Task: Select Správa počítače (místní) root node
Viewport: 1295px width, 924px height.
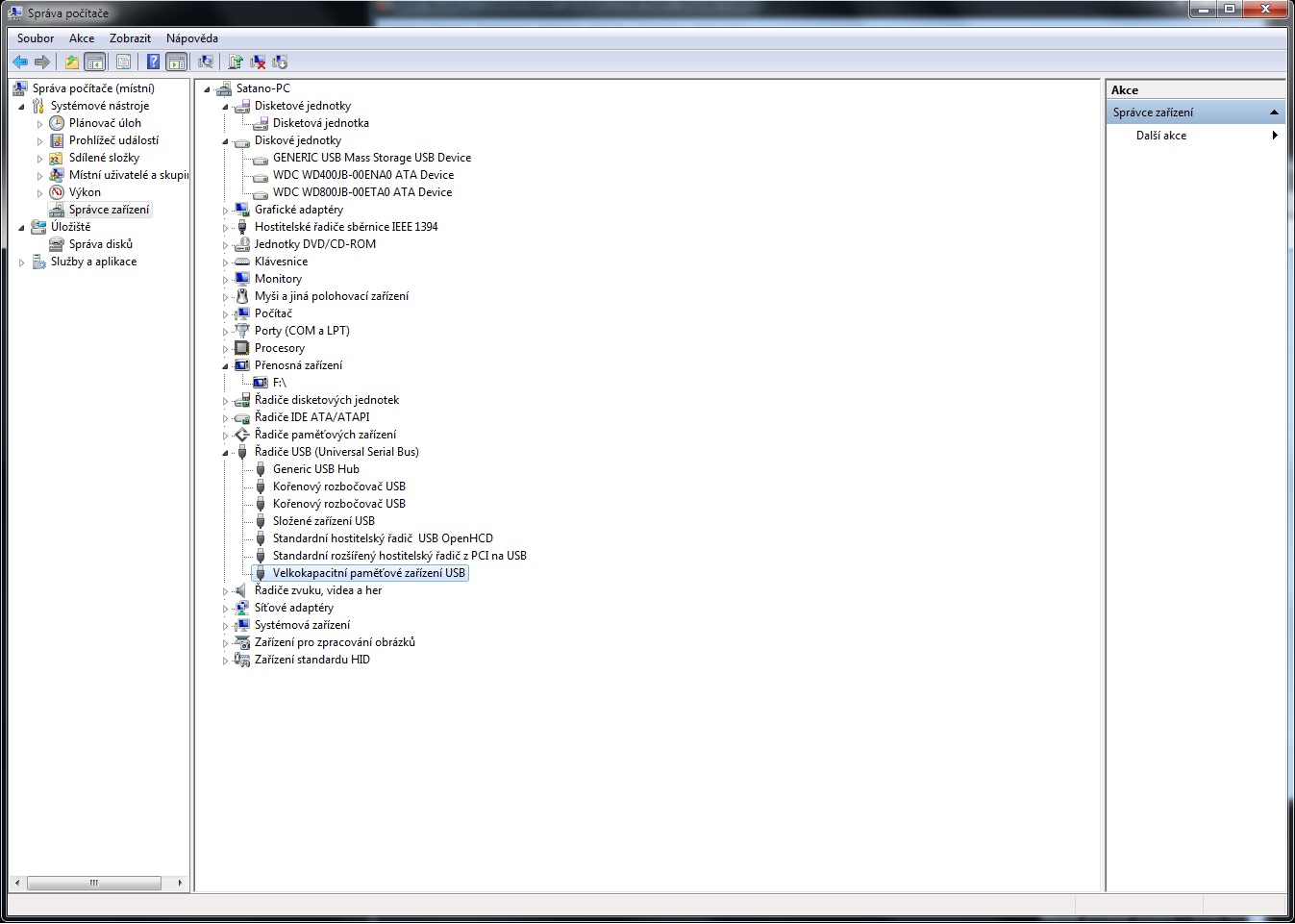Action: (x=93, y=88)
